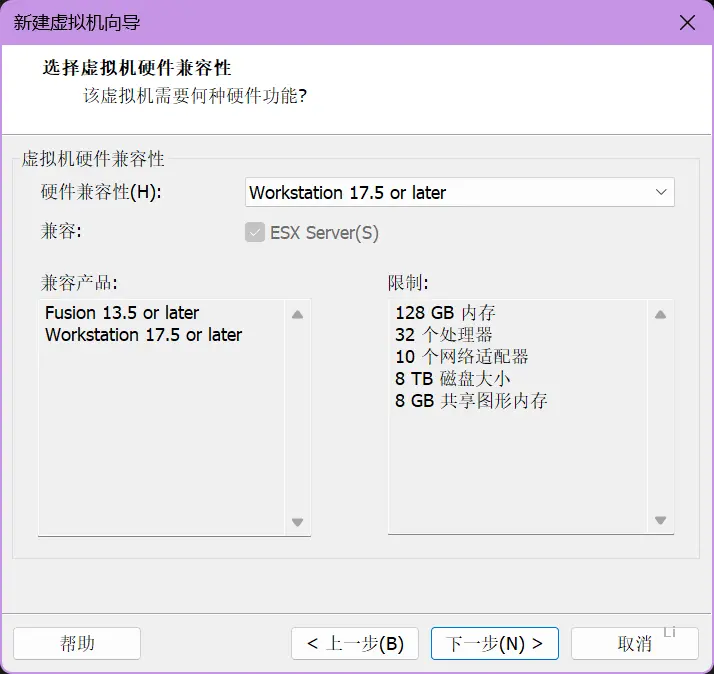This screenshot has width=714, height=674.
Task: Click the 硬件兼容性(H): label
Action: tap(101, 192)
